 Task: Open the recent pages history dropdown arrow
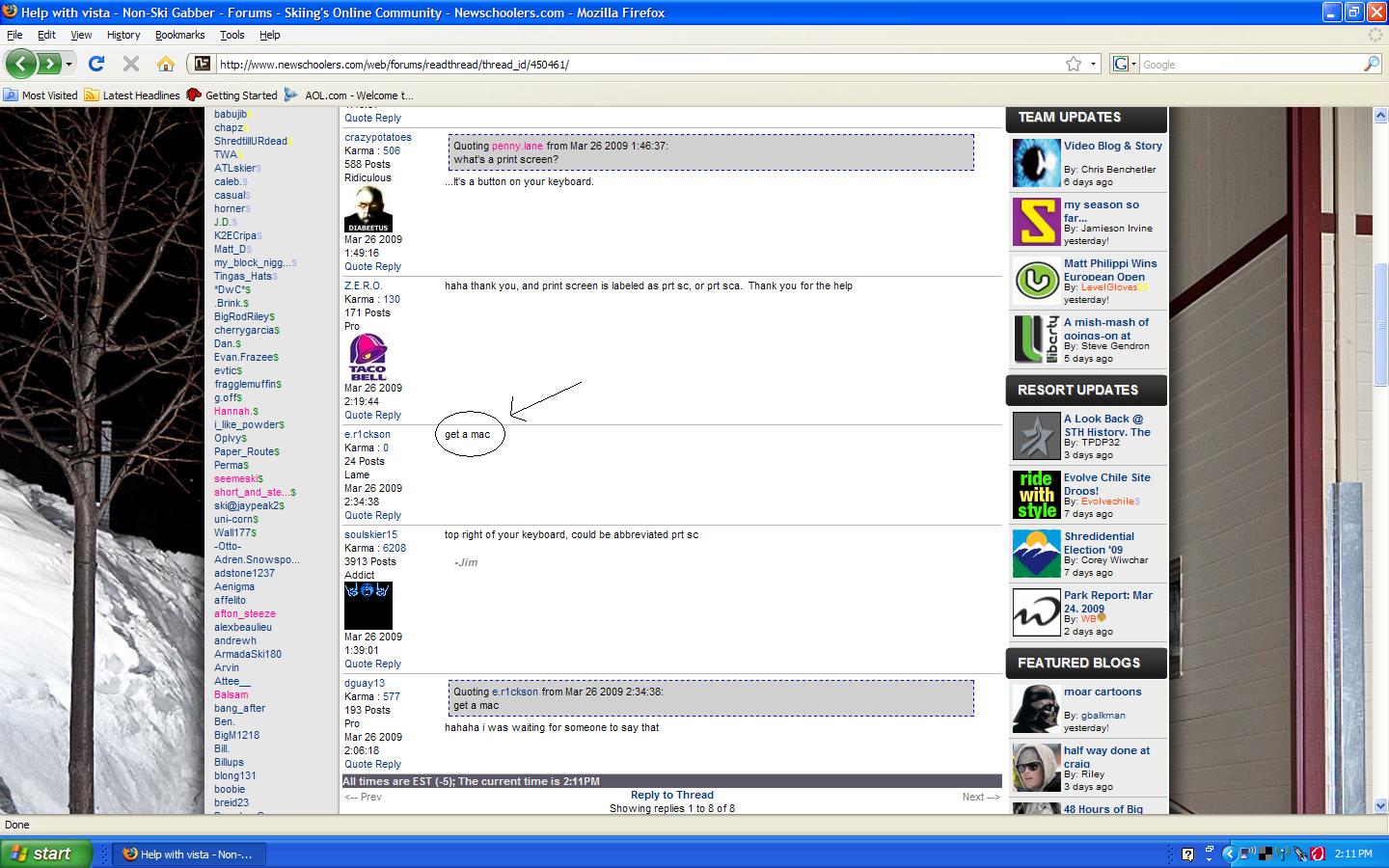69,64
